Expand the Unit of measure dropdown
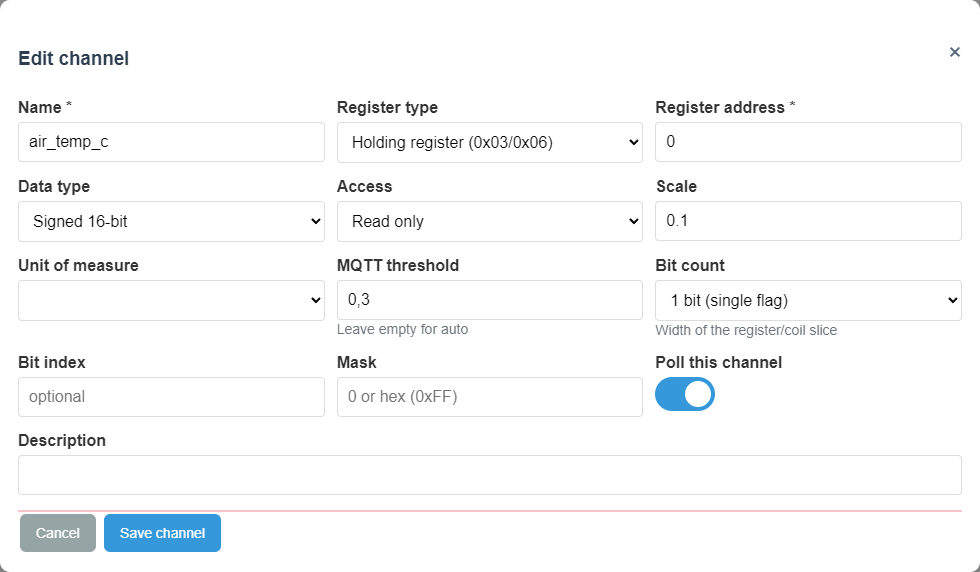Viewport: 980px width, 572px height. 171,300
